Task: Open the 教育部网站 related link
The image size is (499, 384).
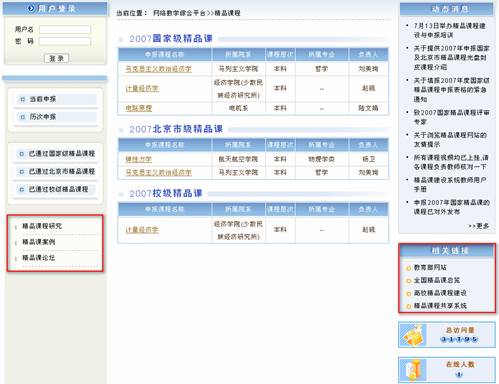Action: click(430, 267)
